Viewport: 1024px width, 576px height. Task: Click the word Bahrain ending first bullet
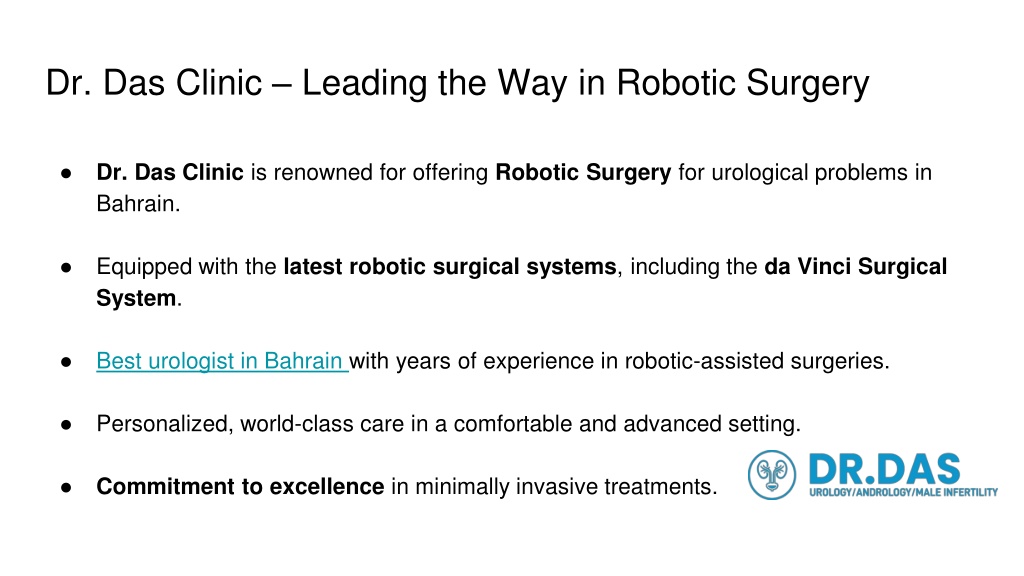point(138,204)
